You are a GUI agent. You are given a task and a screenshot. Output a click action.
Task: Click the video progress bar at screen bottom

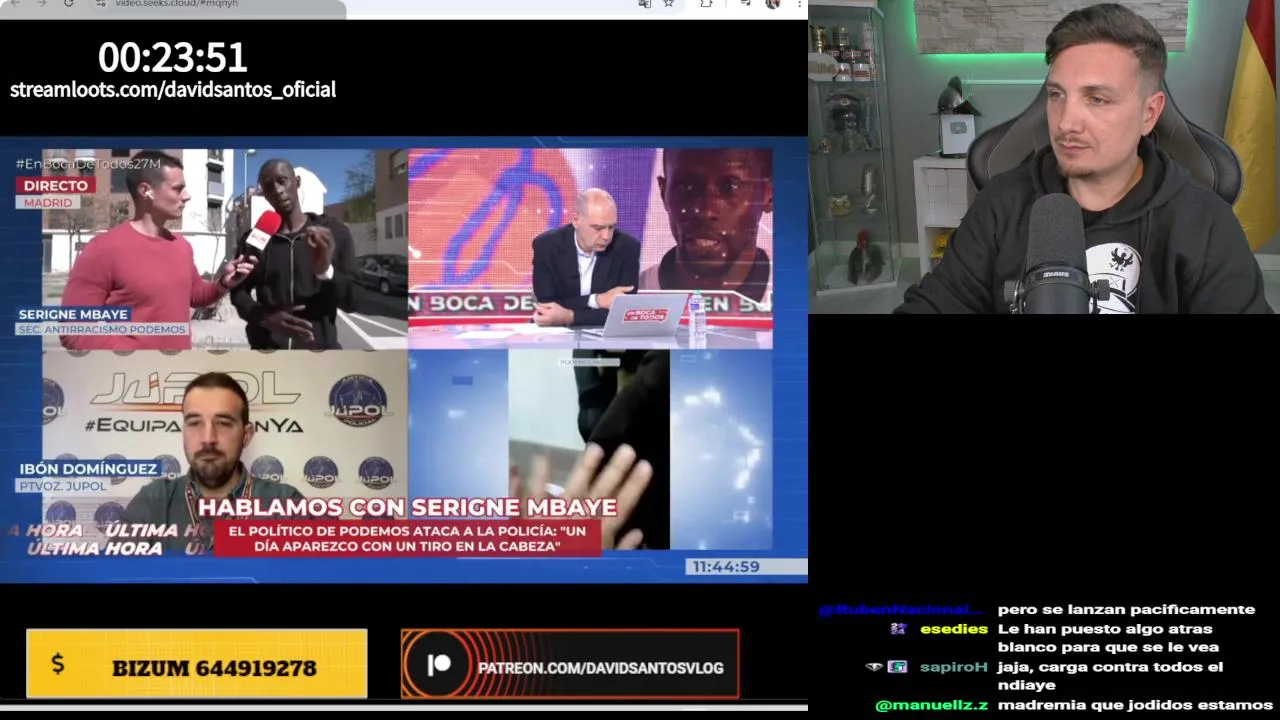point(404,707)
